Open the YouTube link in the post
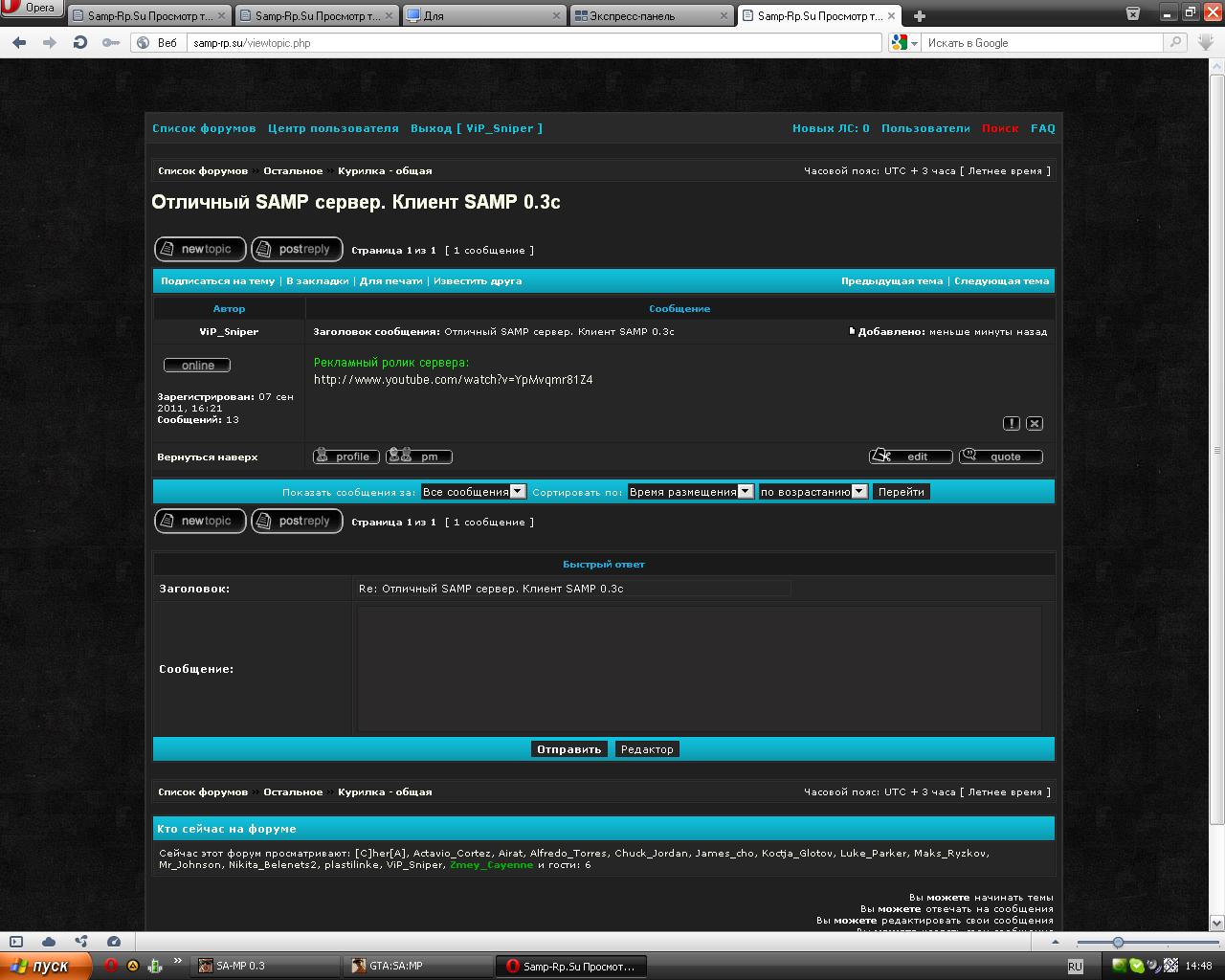The width and height of the screenshot is (1225, 980). tap(453, 380)
